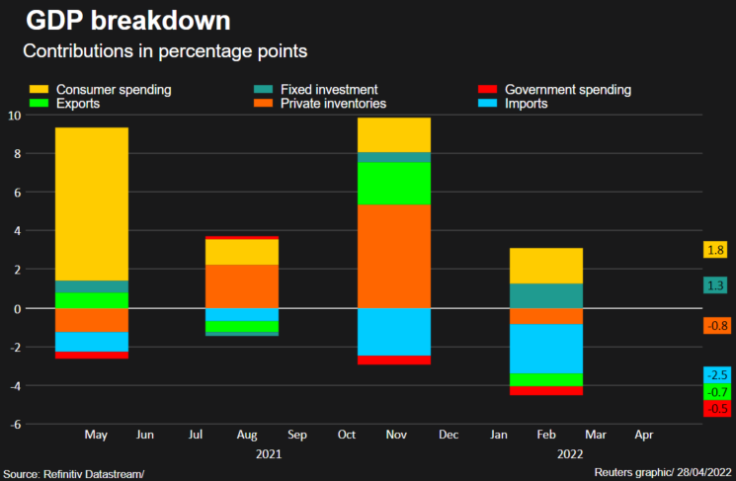Select the orange -0.8 value label
736x481 pixels.
pos(717,326)
